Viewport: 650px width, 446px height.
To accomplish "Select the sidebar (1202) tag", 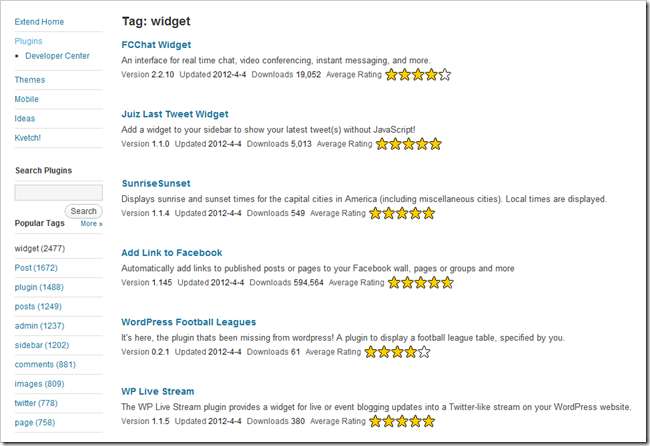I will [x=42, y=344].
